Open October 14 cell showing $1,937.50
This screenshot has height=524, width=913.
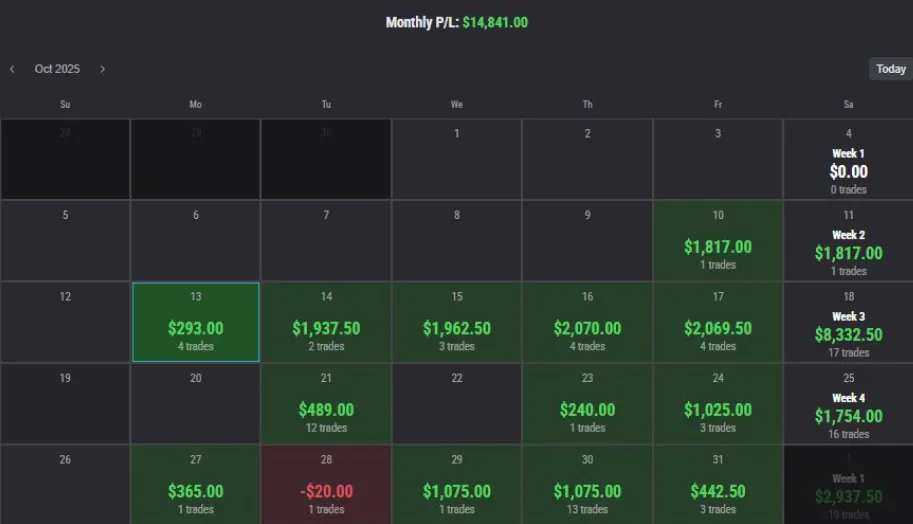click(326, 322)
